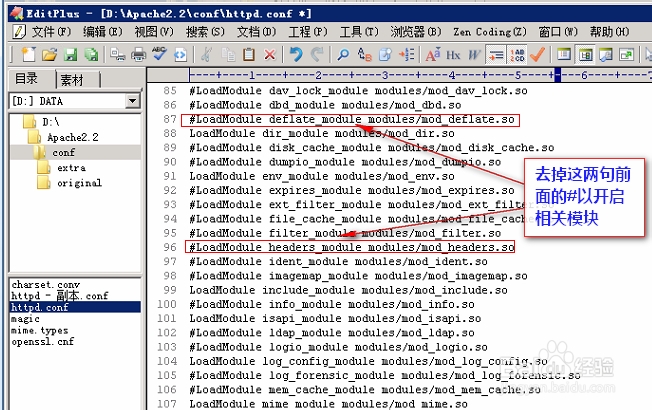Toggle the W word wrap icon

[x=474, y=54]
